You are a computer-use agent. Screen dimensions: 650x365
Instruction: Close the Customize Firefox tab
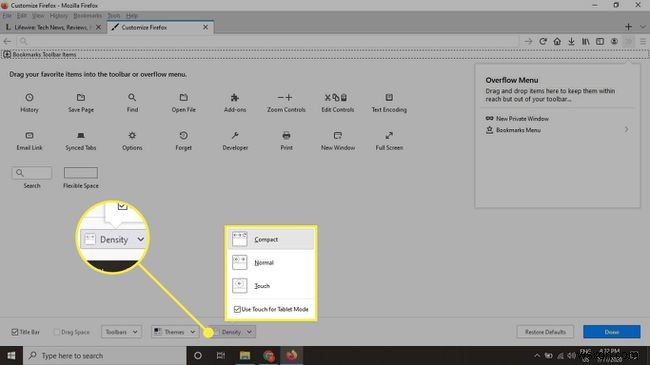point(206,27)
